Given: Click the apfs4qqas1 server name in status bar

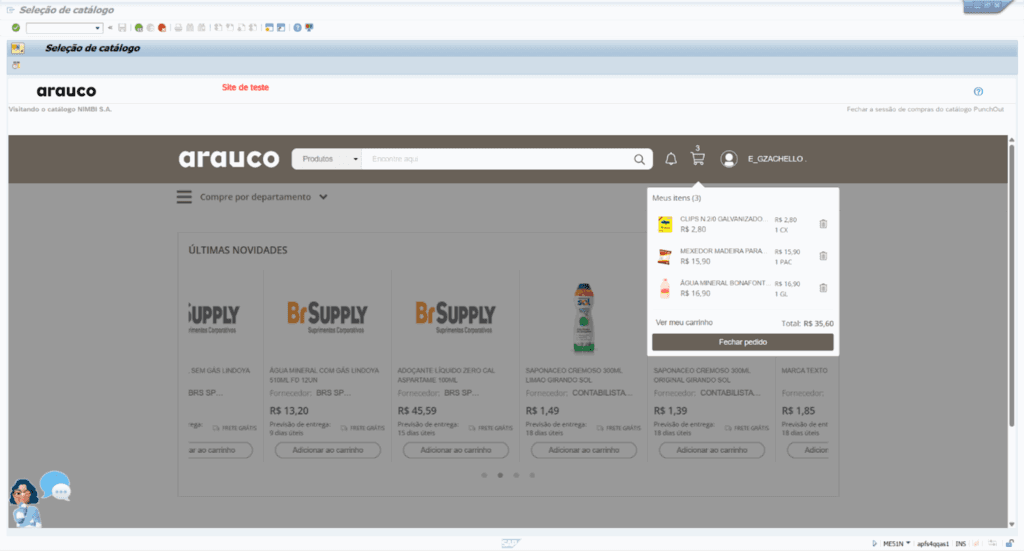Looking at the screenshot, I should pos(933,543).
